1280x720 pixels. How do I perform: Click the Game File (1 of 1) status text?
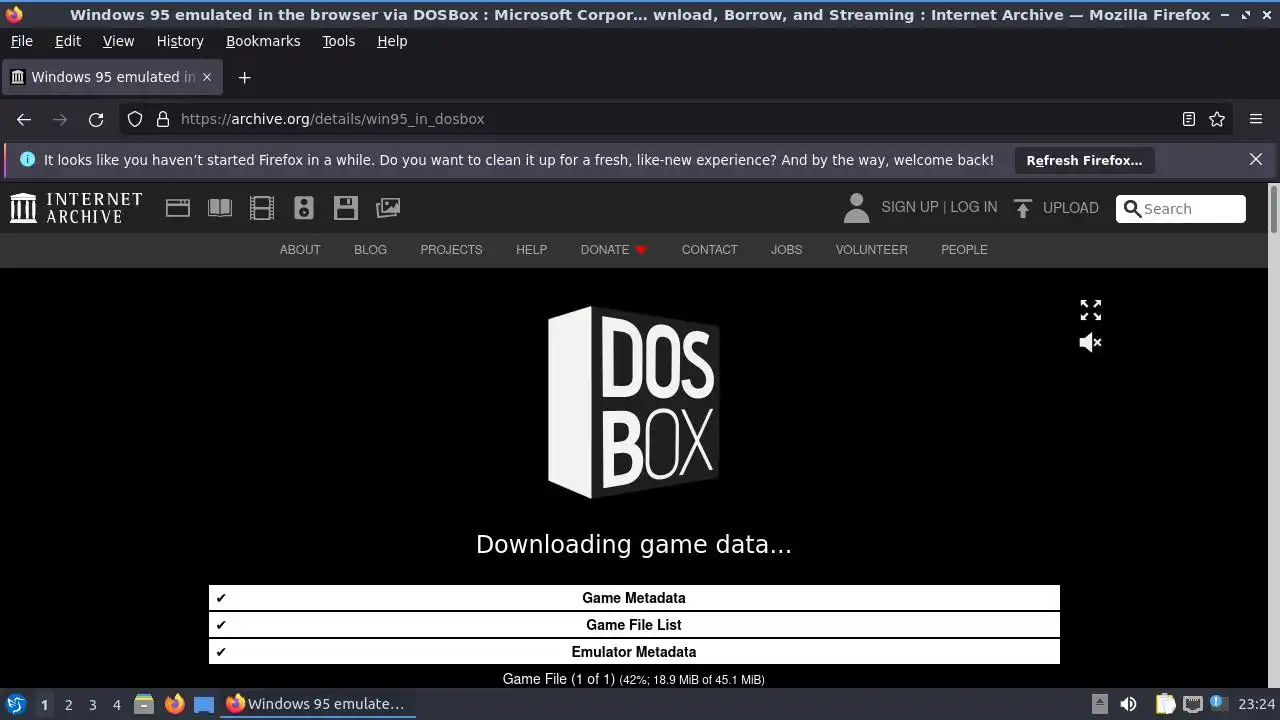(x=634, y=679)
